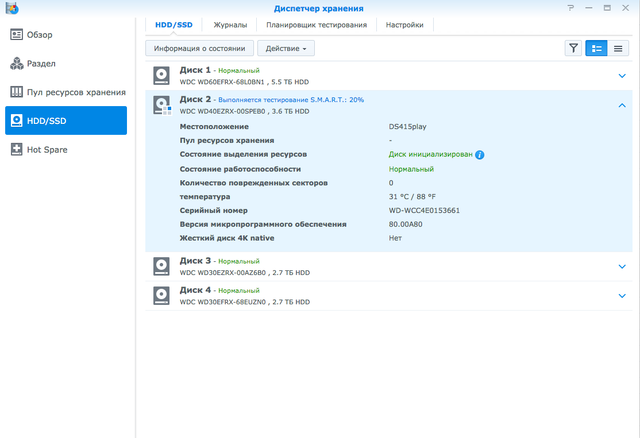The image size is (640, 438).
Task: Click Информация о состоянии button
Action: pyautogui.click(x=200, y=48)
